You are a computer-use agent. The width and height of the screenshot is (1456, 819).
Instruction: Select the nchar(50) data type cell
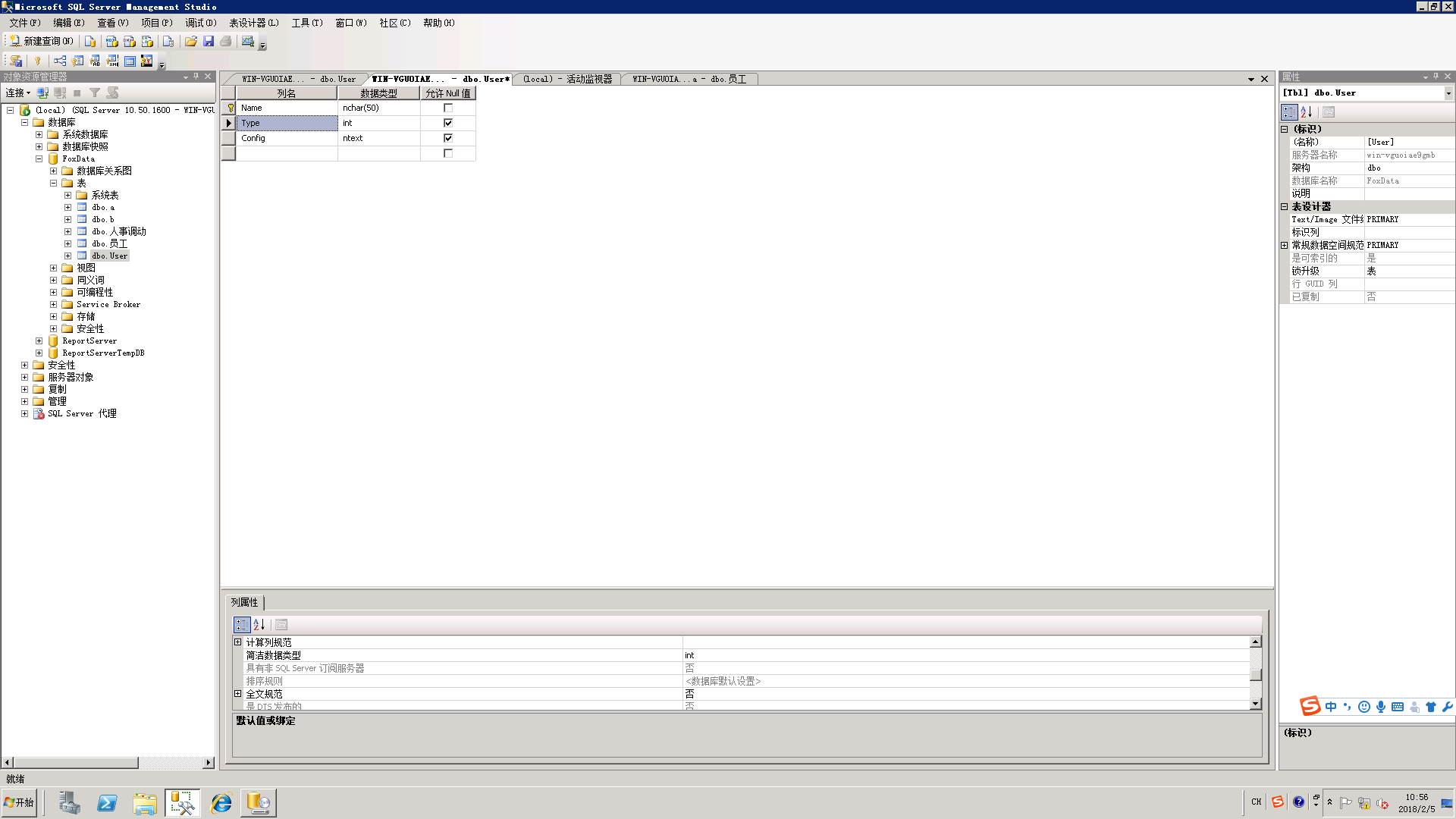(378, 108)
